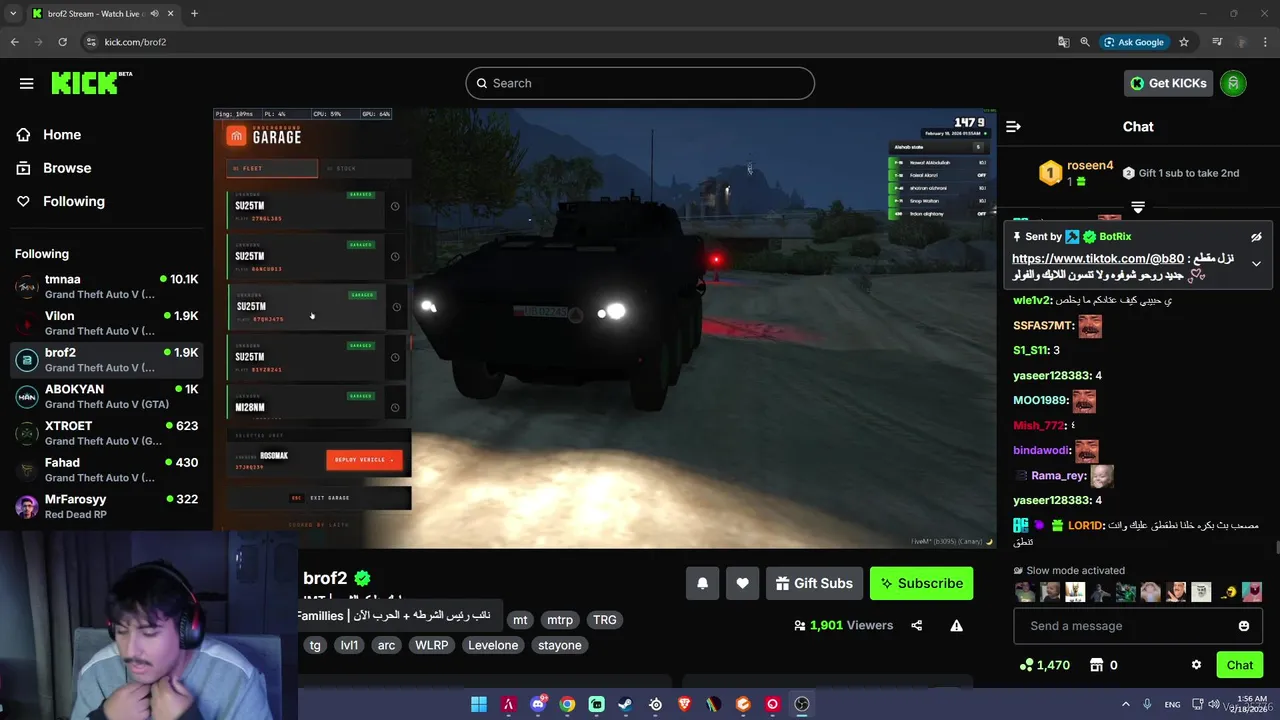Open Discord from taskbar

538,704
